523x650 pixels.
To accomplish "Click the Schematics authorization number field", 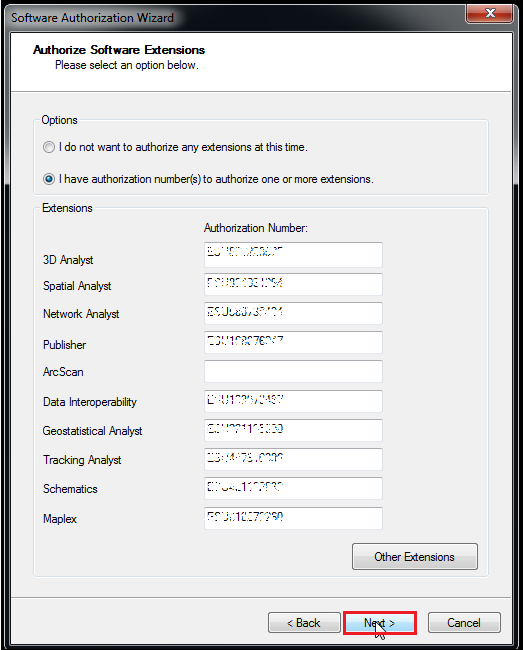I will tap(293, 488).
